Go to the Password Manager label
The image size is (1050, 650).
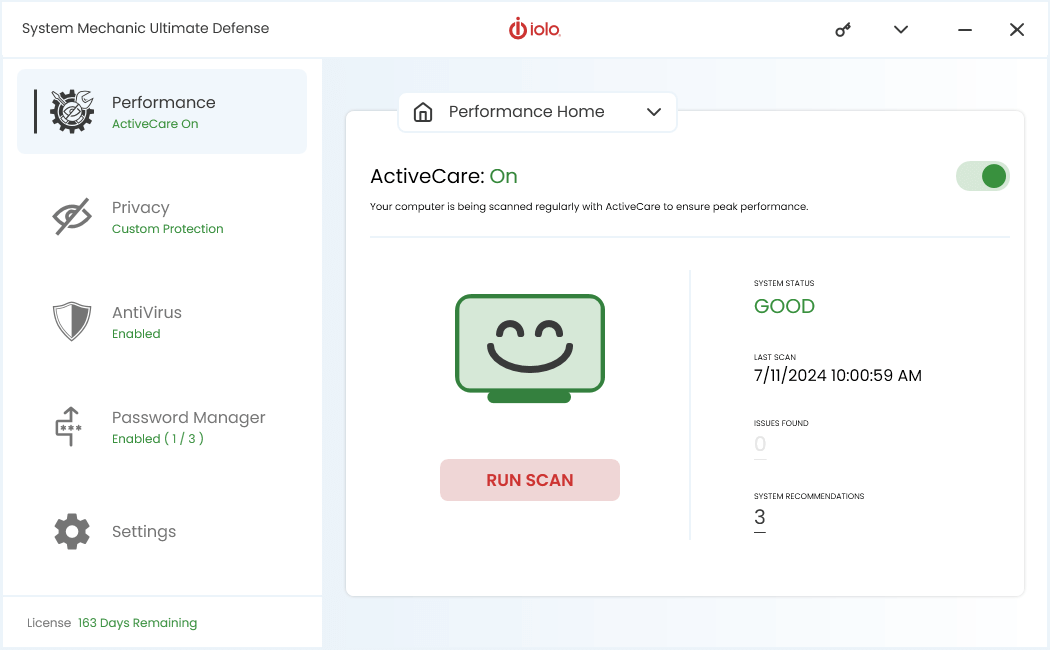[x=189, y=417]
